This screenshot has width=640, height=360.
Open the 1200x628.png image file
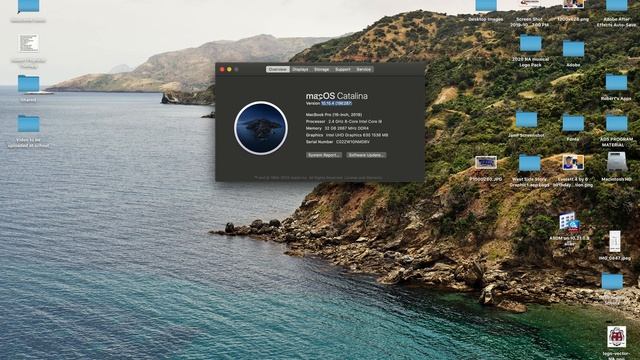(573, 4)
